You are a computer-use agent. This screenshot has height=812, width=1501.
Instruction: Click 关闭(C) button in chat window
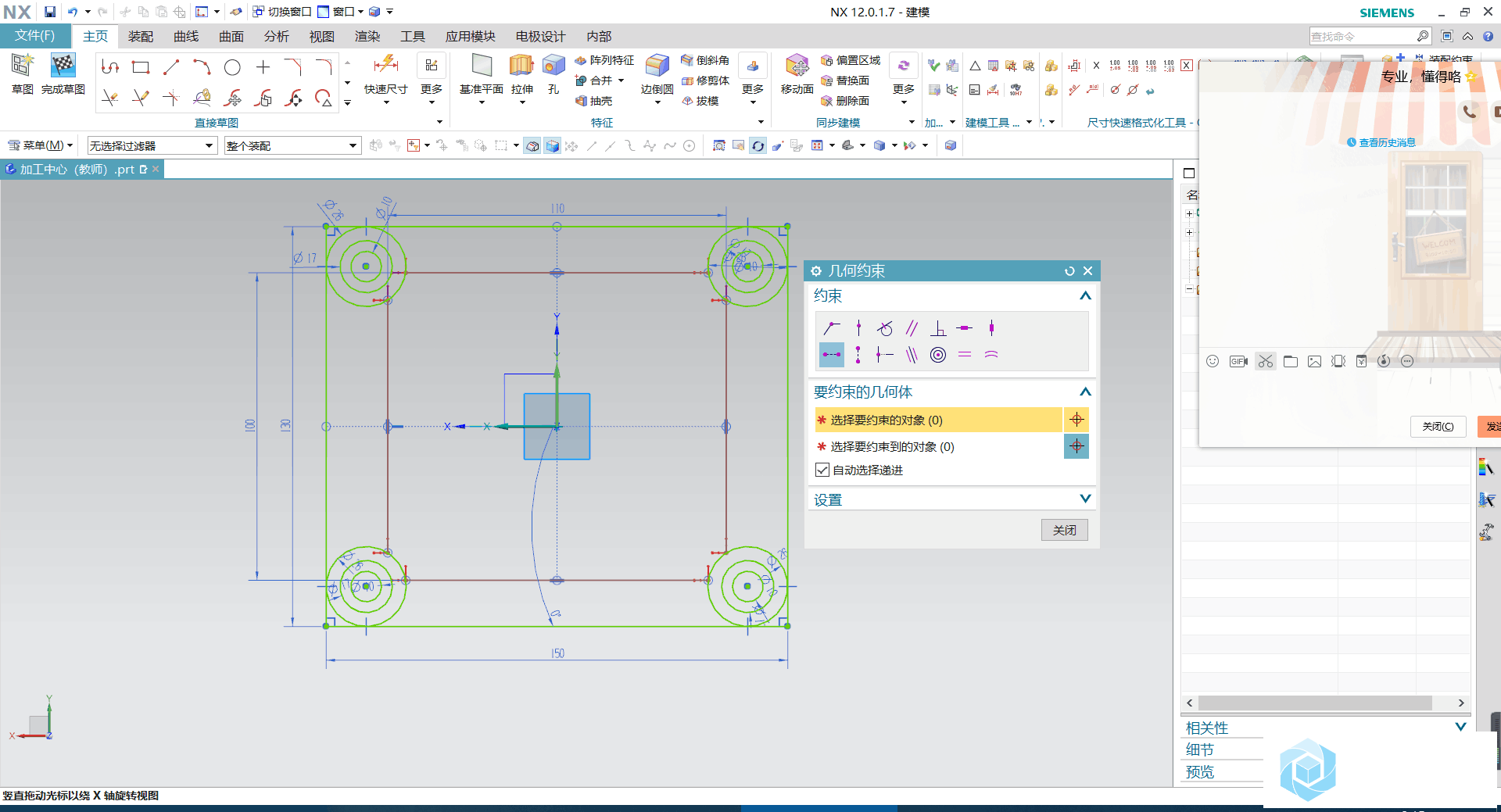(x=1438, y=427)
